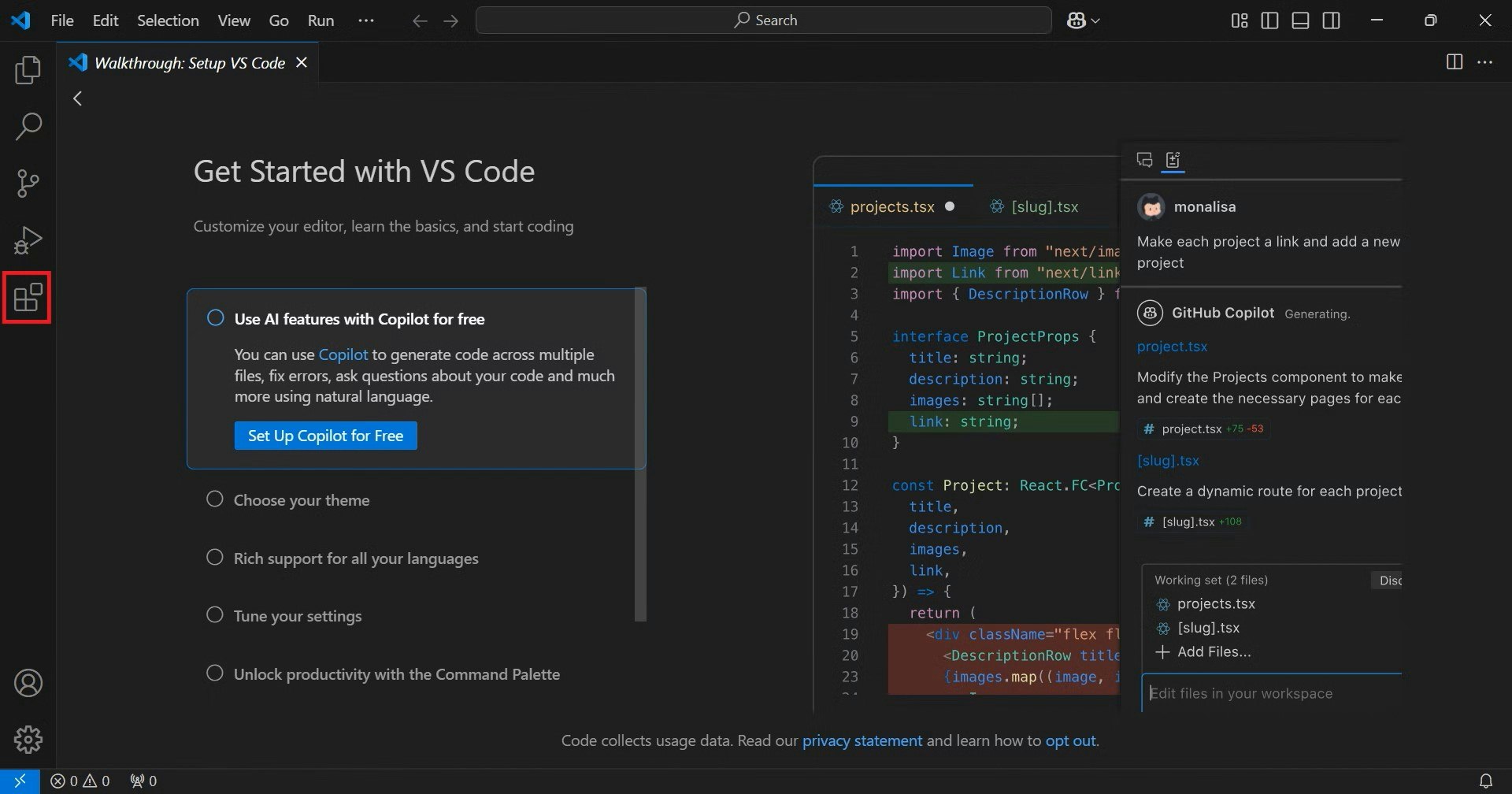Open the Source Control view
This screenshot has width=1512, height=794.
coord(28,184)
